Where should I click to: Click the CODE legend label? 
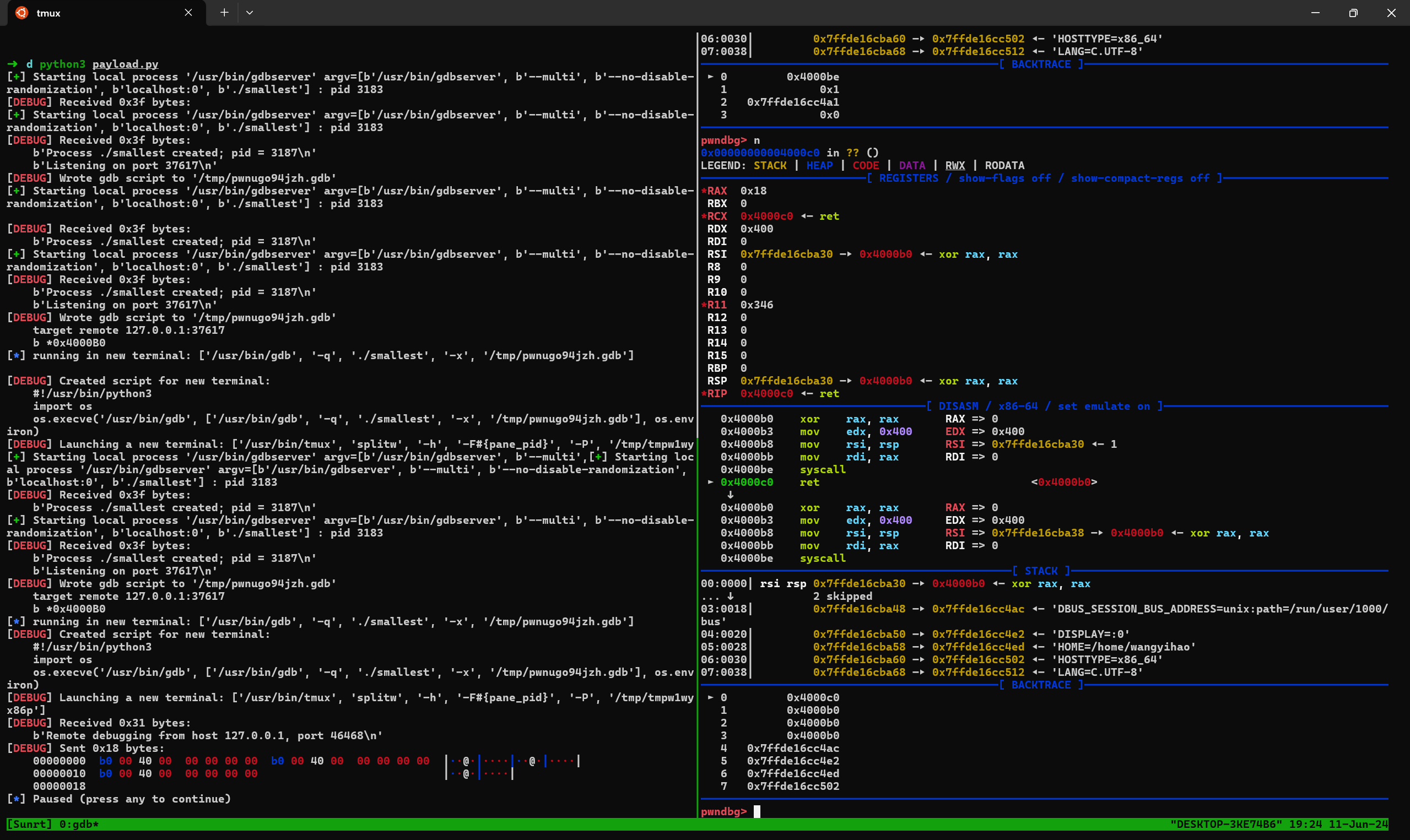(866, 165)
